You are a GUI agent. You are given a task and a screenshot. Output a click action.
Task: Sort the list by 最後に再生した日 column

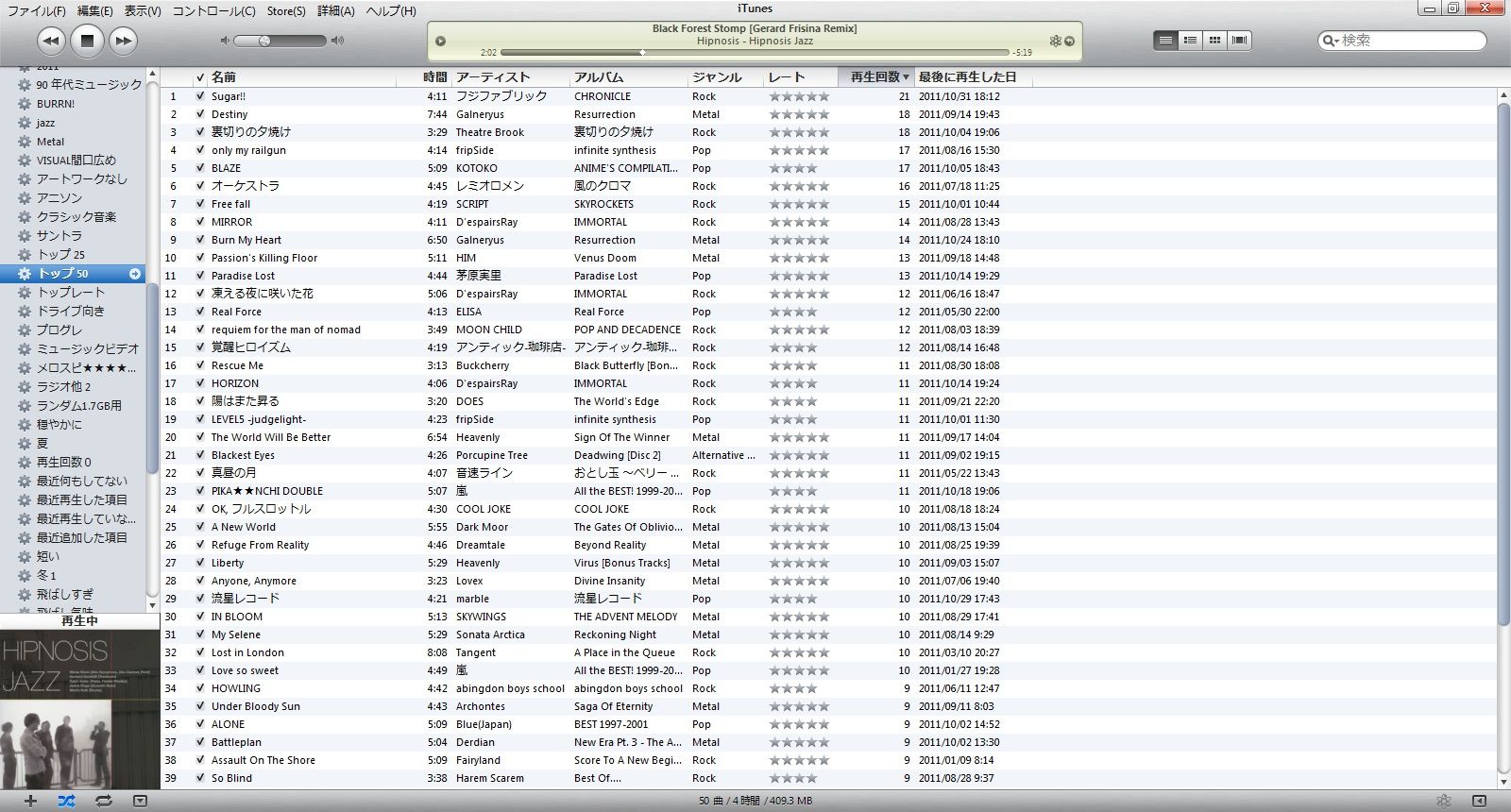pyautogui.click(x=973, y=77)
